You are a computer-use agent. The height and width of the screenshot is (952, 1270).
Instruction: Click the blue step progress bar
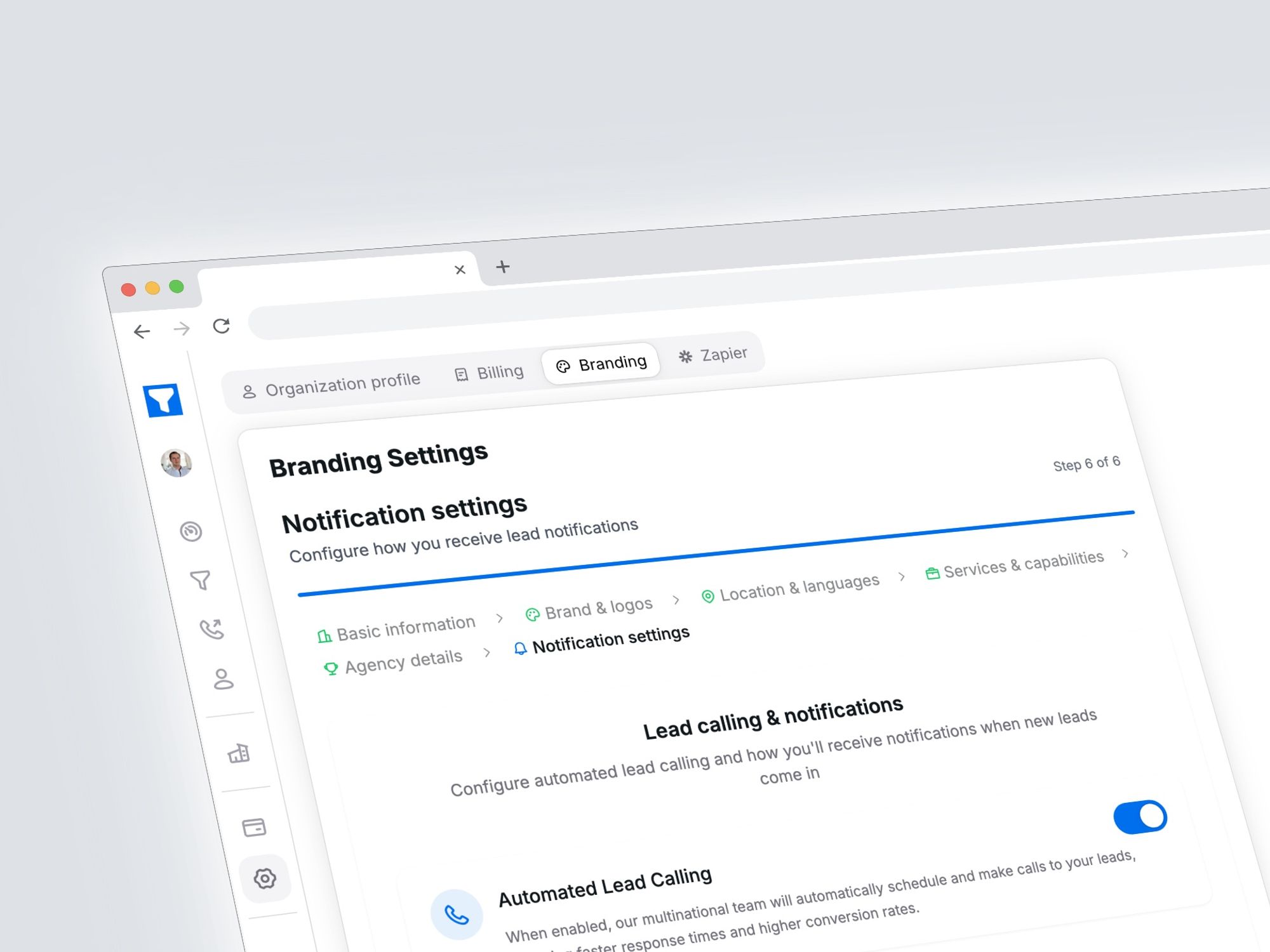[x=716, y=553]
